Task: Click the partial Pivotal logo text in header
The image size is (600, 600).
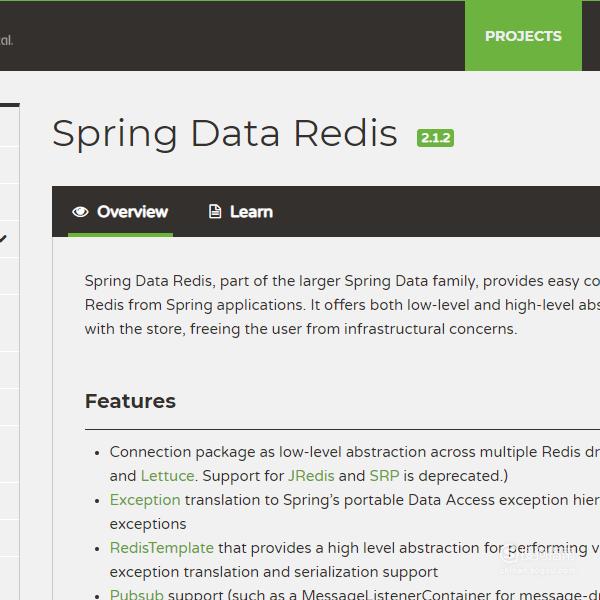Action: [x=7, y=40]
